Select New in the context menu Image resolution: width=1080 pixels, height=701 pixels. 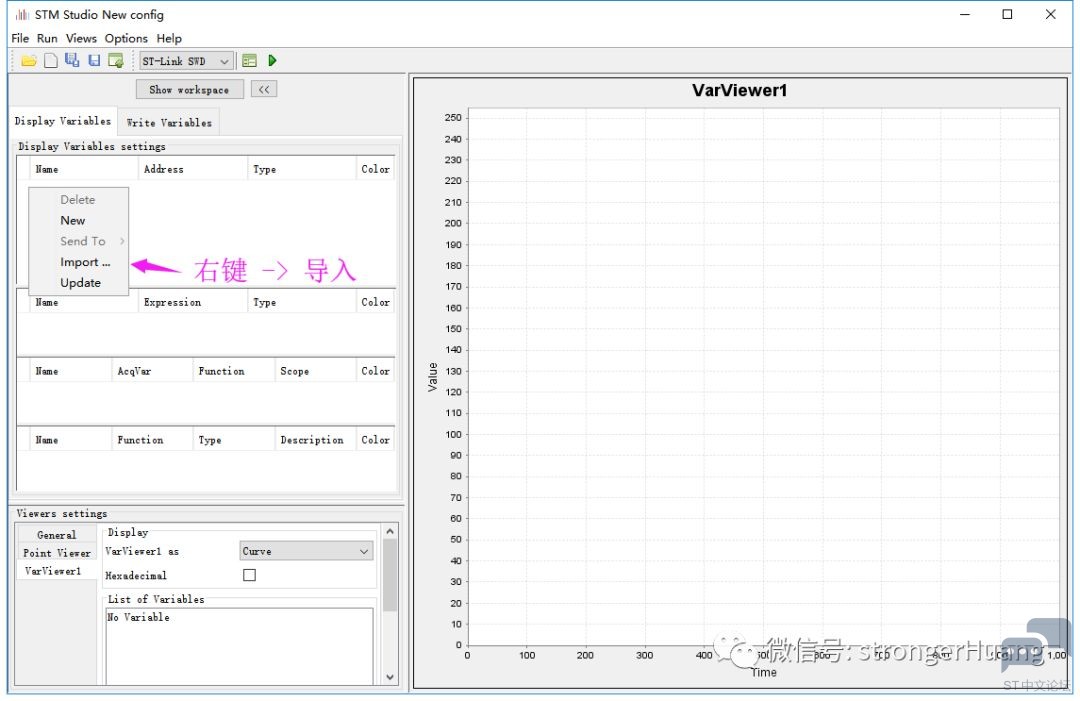(x=72, y=221)
